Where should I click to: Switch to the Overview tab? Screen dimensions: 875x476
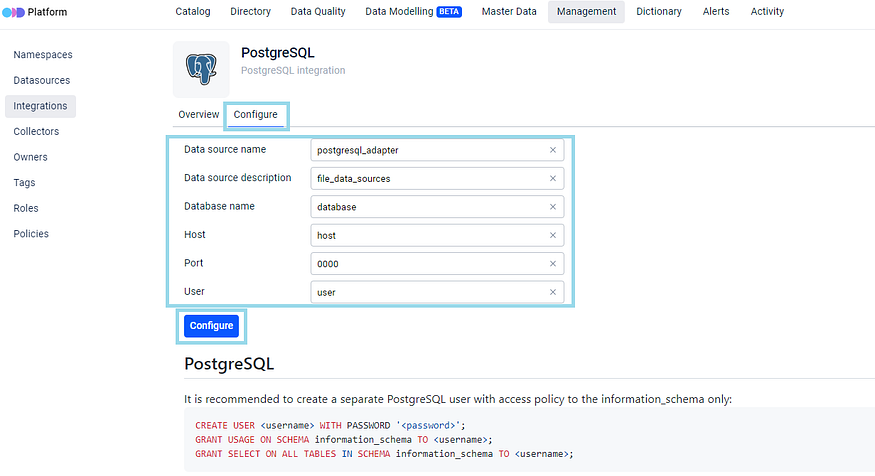(198, 115)
